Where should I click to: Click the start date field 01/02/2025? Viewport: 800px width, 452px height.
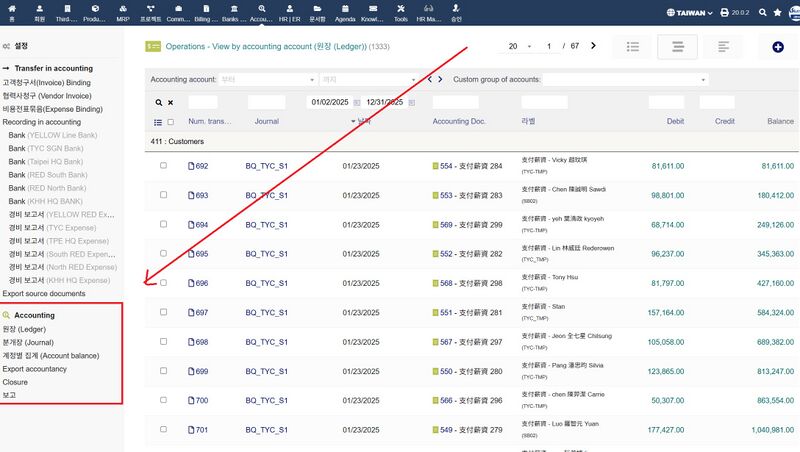click(332, 102)
